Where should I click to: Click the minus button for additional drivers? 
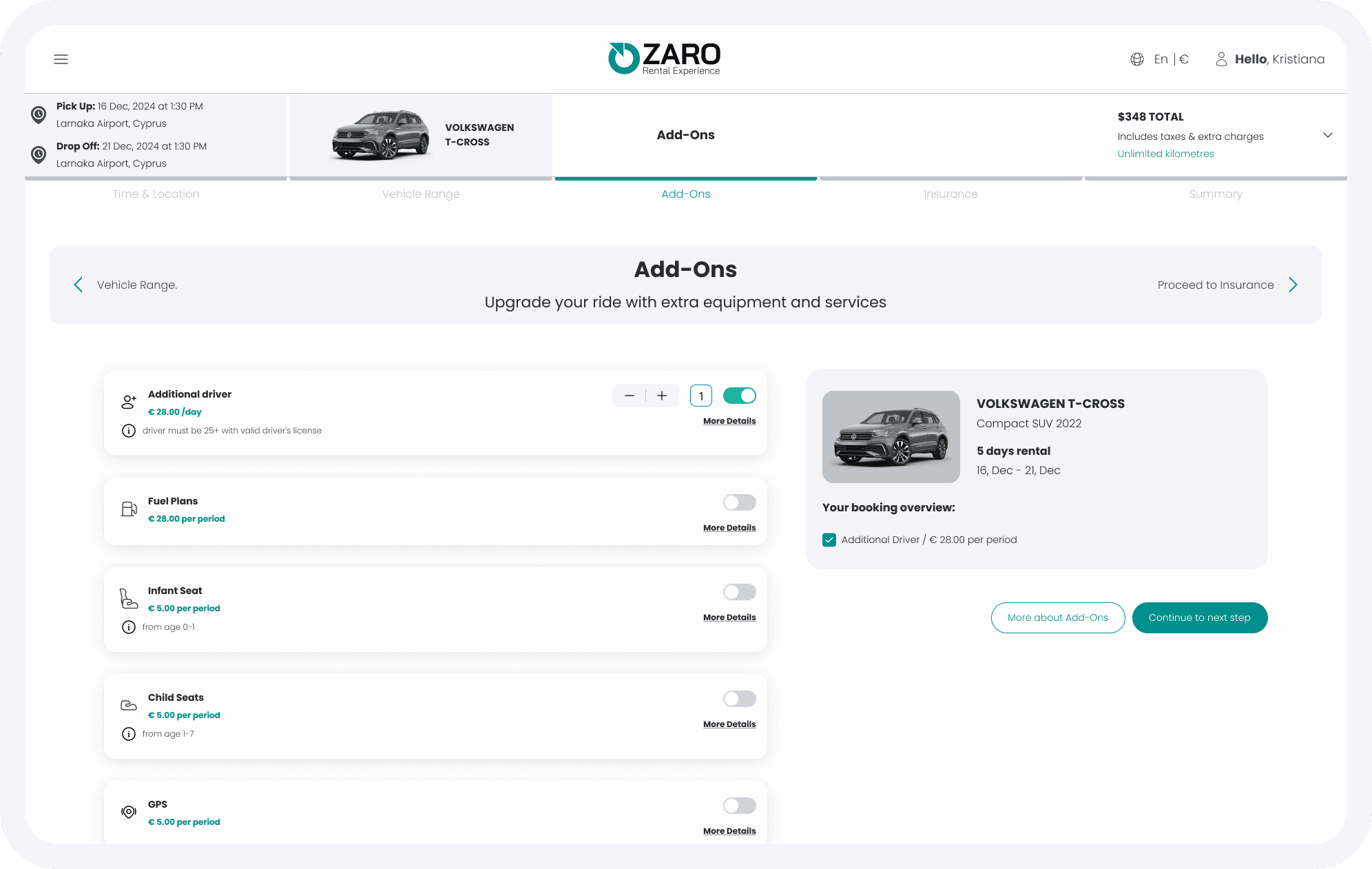[x=630, y=396]
